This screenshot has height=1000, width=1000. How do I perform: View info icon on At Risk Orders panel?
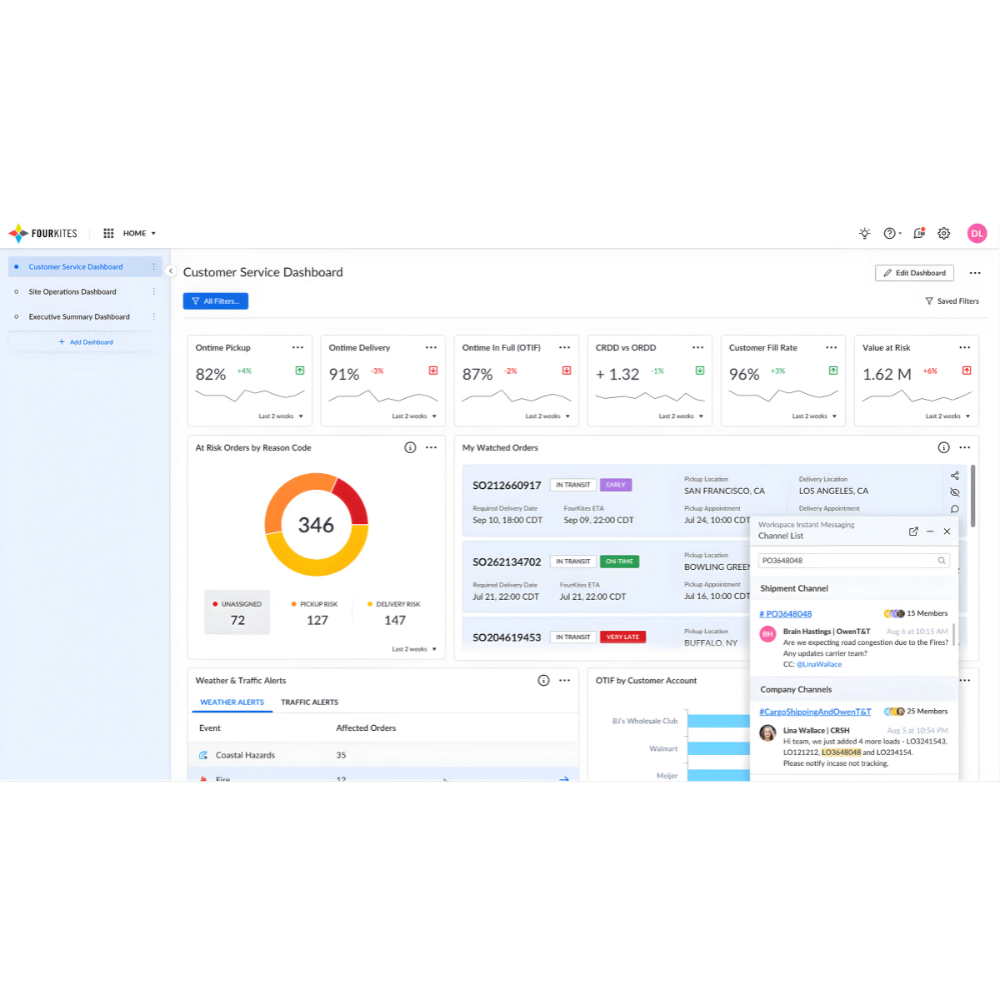(x=410, y=447)
